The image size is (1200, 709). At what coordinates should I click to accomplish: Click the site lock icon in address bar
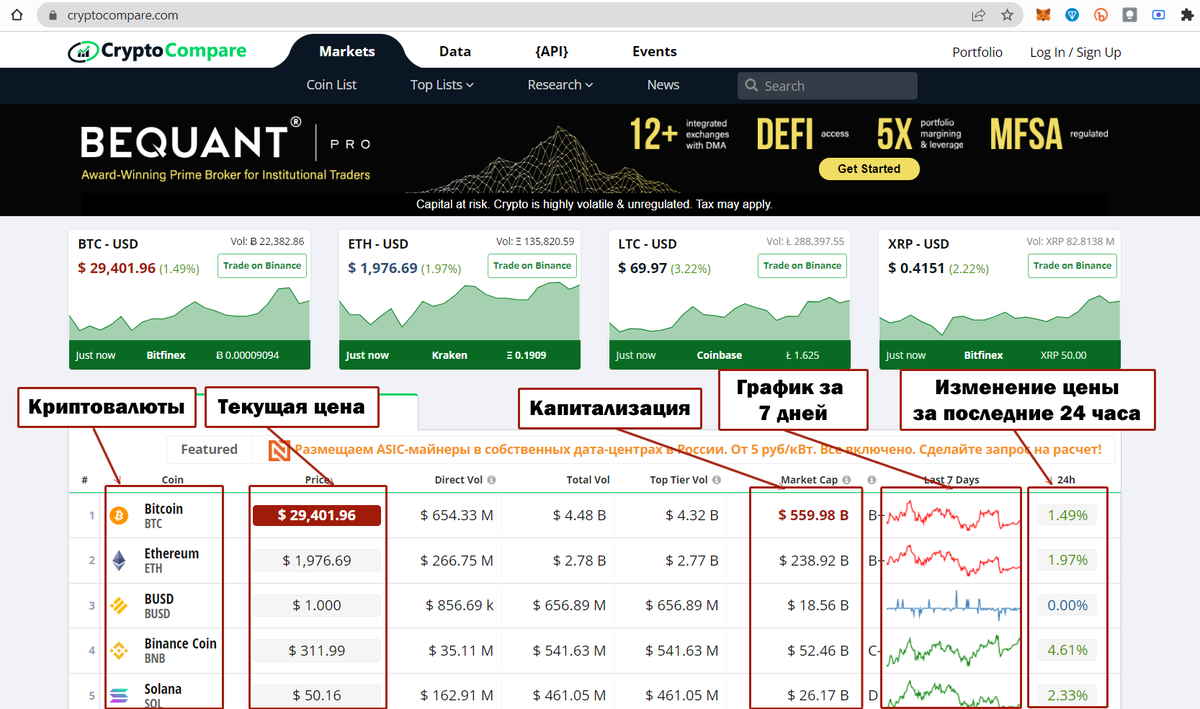tap(52, 15)
